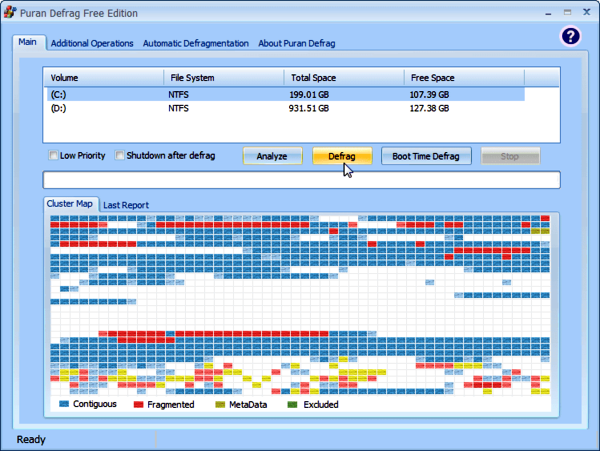Click the empty progress bar
Viewport: 600px width, 451px height.
coord(302,180)
